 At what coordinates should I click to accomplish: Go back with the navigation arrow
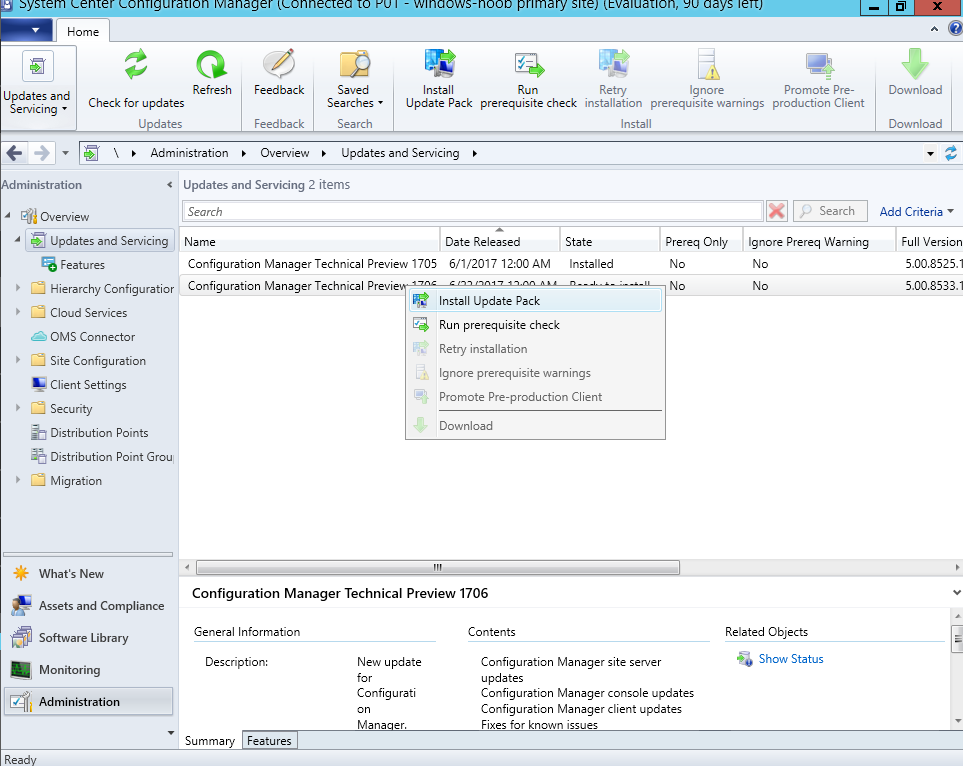(15, 153)
